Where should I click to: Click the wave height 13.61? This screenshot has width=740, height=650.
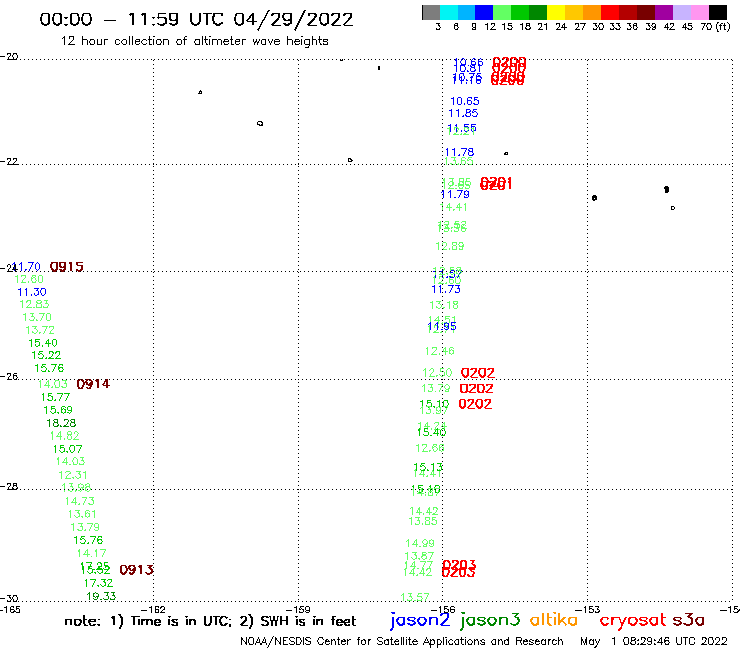pyautogui.click(x=82, y=514)
